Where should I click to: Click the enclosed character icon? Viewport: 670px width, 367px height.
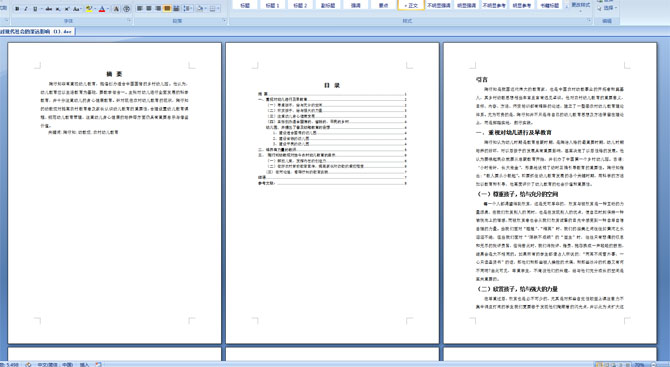tap(126, 9)
